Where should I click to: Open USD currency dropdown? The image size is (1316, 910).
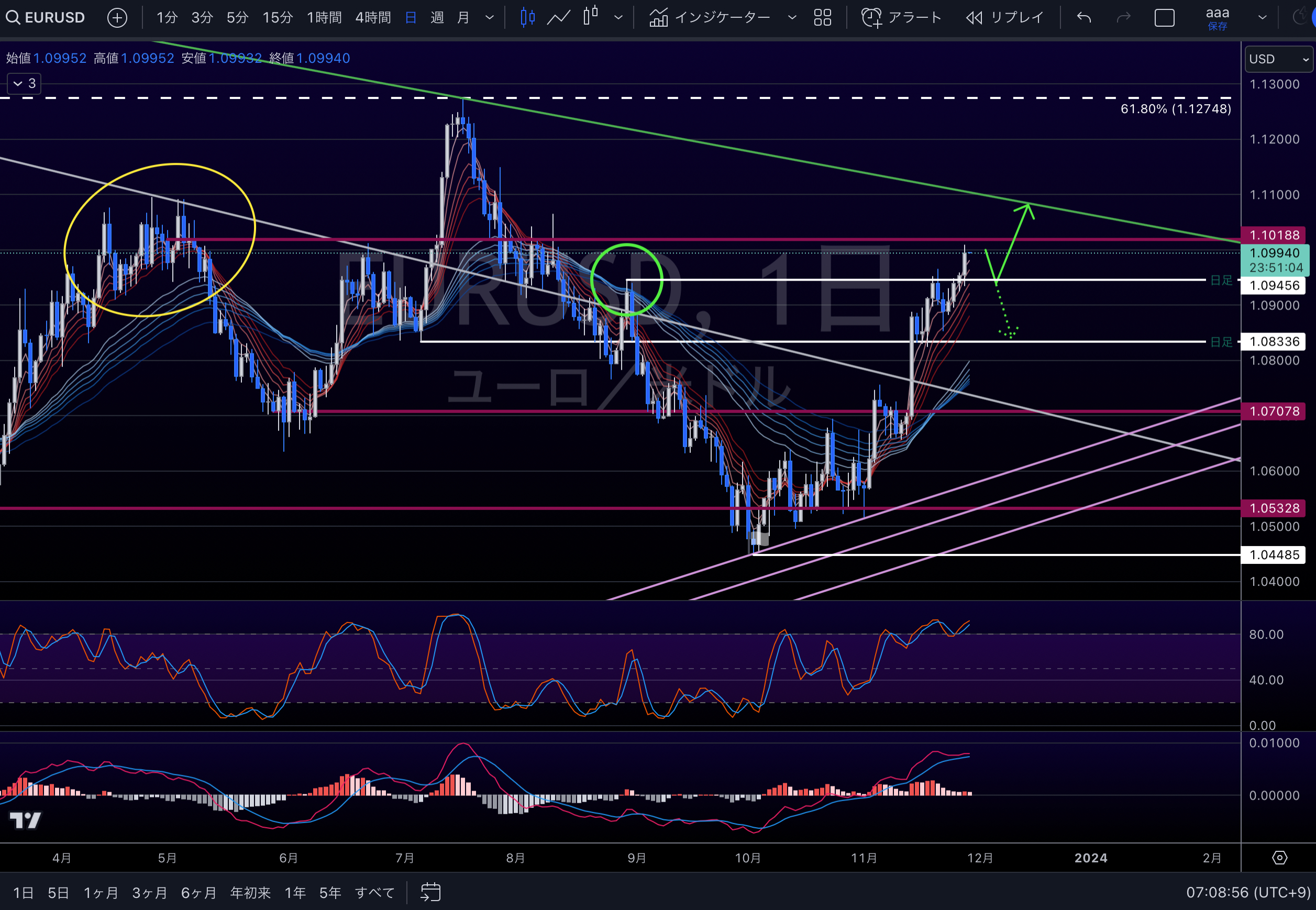(x=1278, y=59)
